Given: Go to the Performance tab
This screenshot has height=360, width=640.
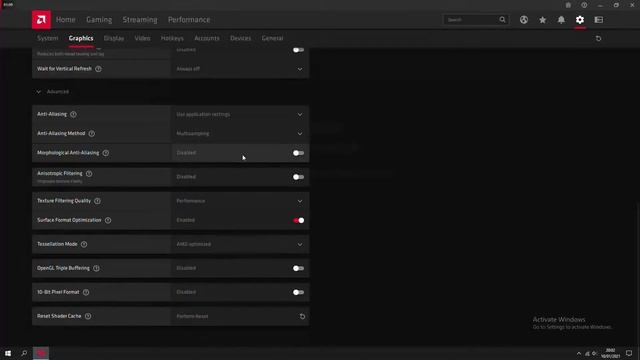Looking at the screenshot, I should [189, 20].
